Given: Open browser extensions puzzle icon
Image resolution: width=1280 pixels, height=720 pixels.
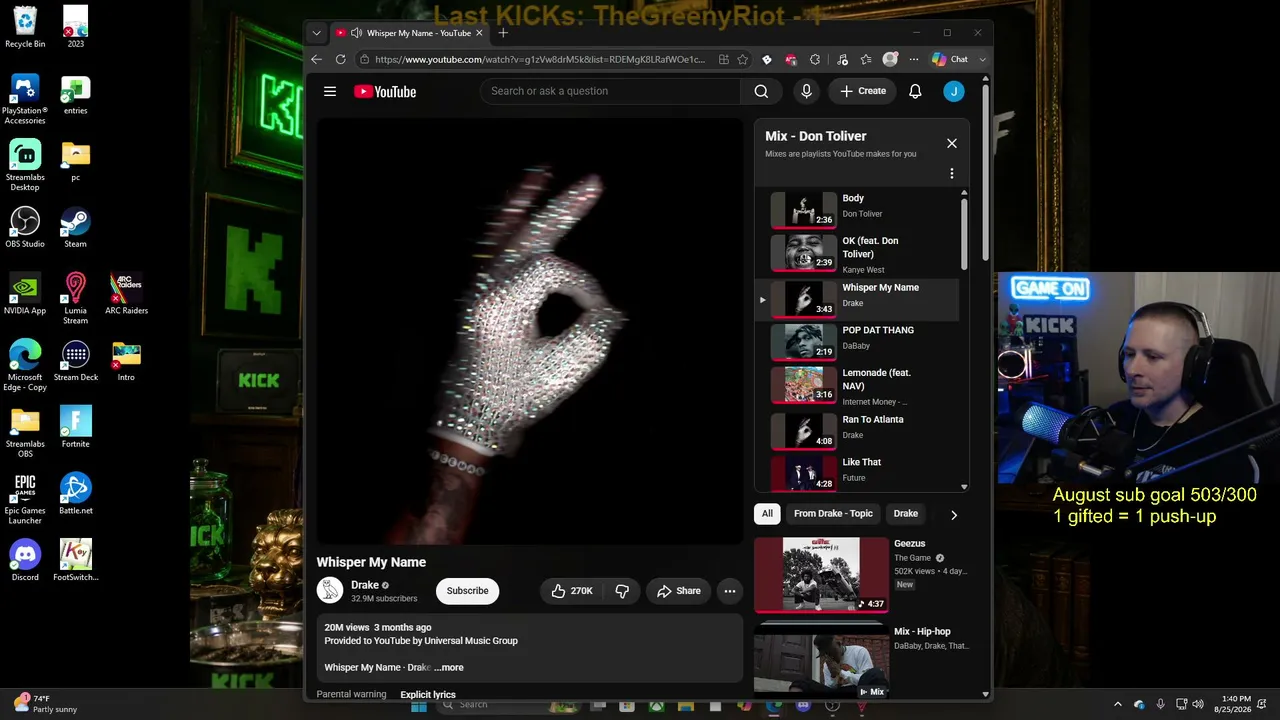Looking at the screenshot, I should [815, 59].
